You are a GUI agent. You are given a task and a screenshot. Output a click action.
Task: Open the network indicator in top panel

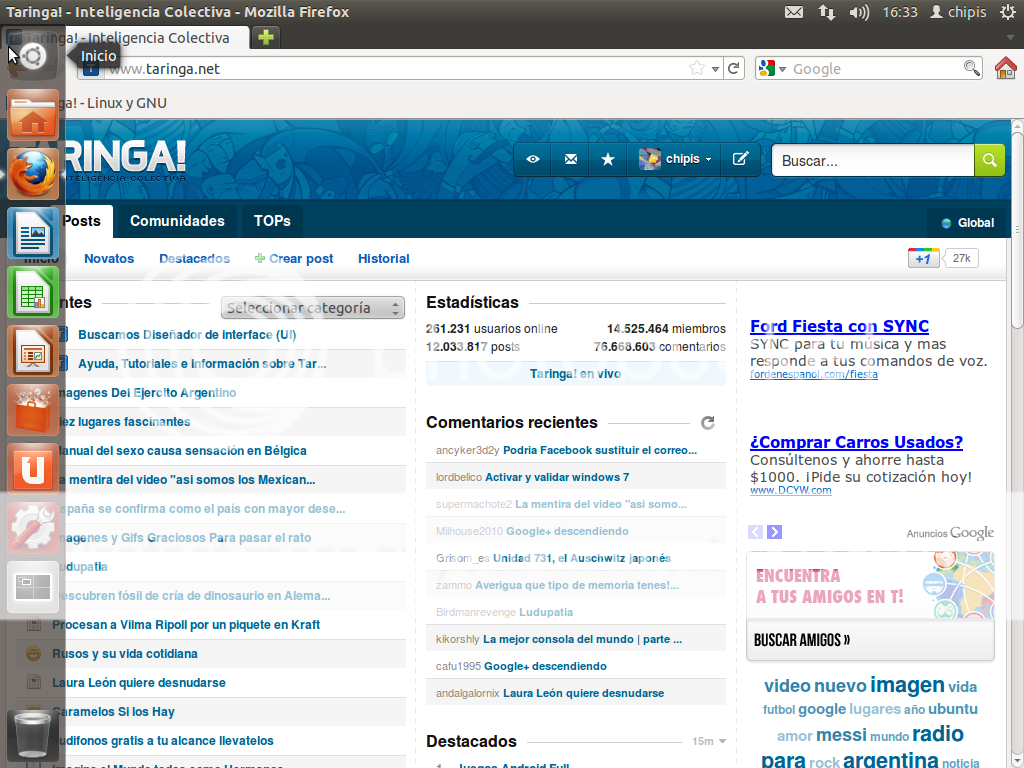(827, 12)
